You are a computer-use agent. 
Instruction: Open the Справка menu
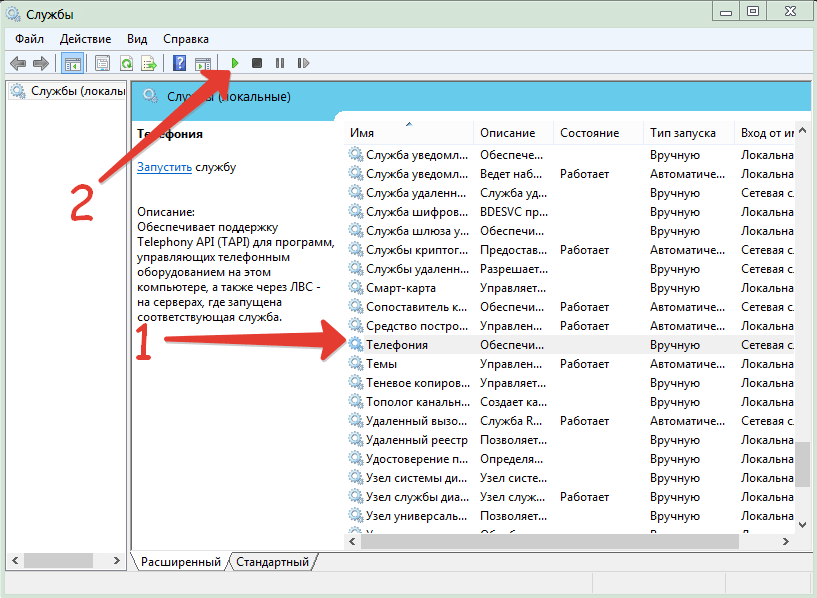tap(185, 38)
